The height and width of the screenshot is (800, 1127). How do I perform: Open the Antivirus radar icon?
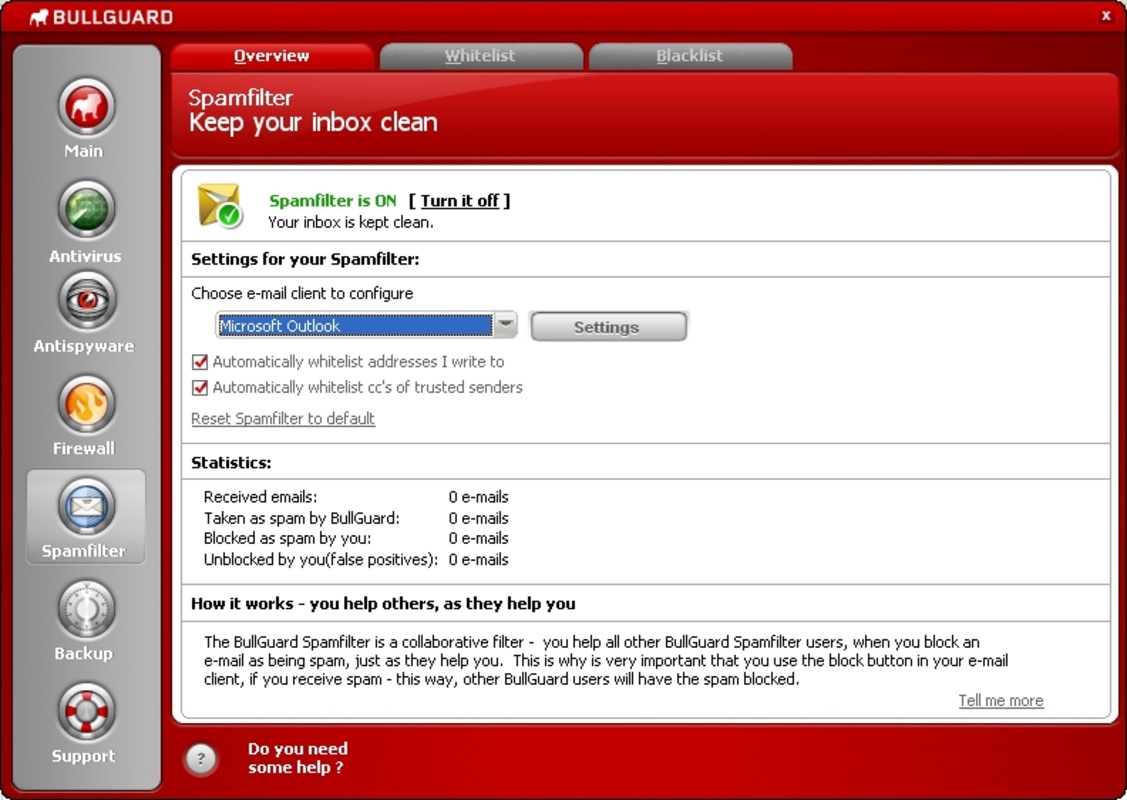tap(86, 209)
